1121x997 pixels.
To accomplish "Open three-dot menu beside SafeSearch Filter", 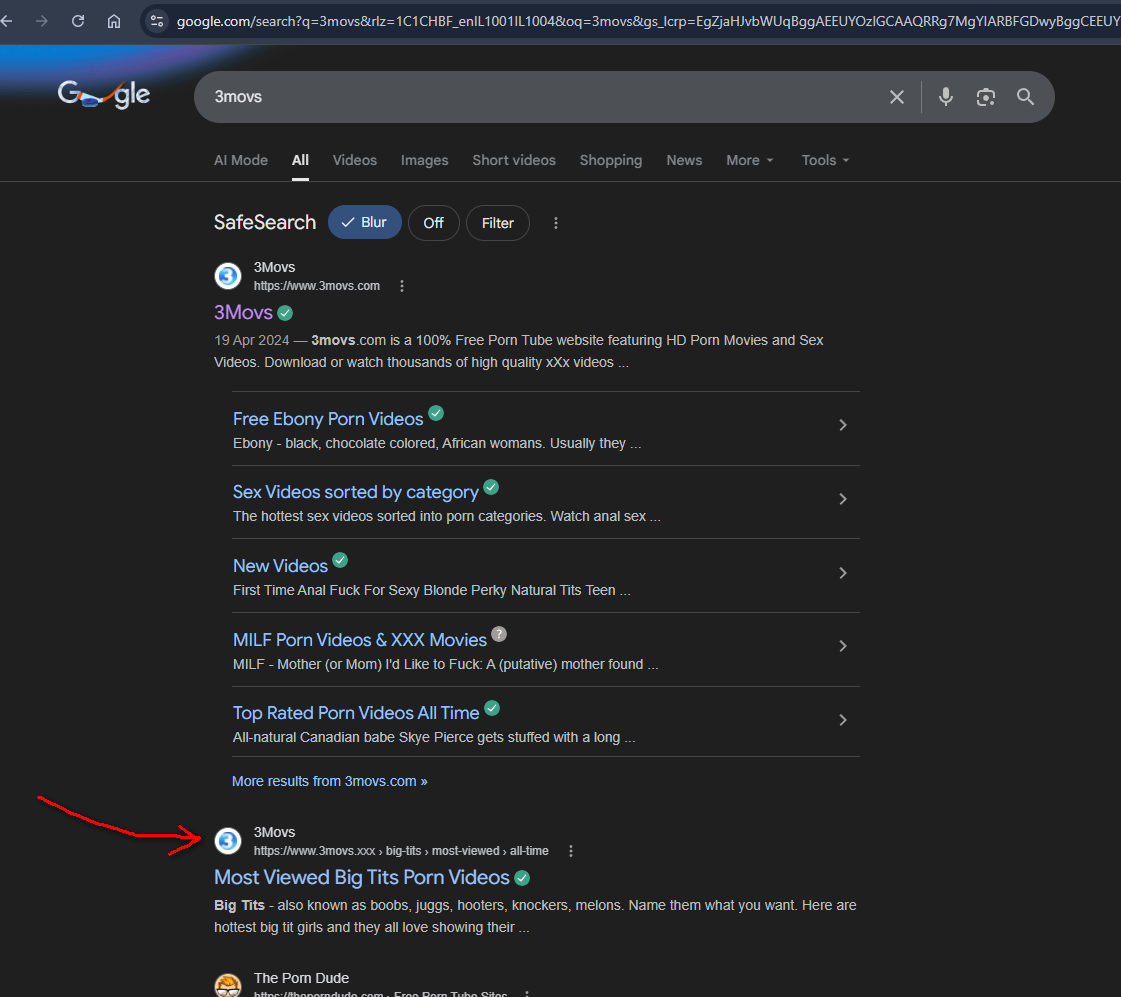I will 556,223.
